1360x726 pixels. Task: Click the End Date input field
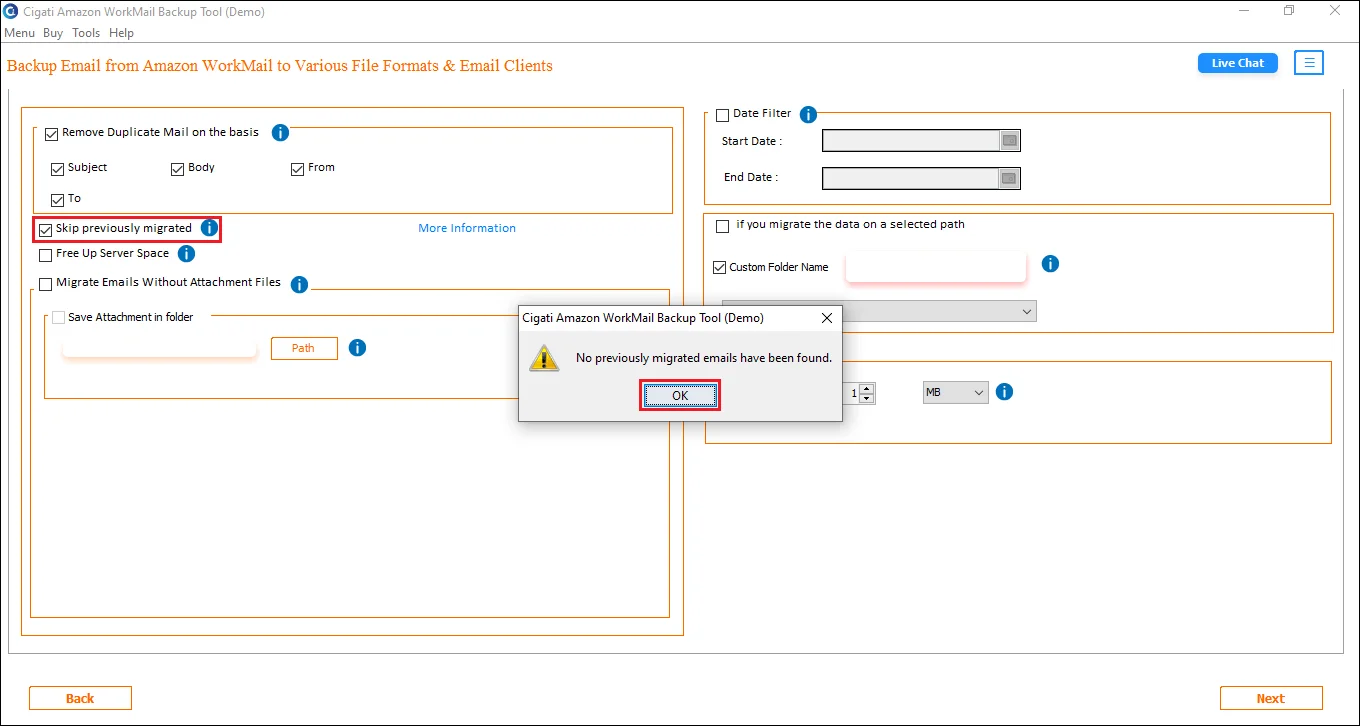click(x=911, y=179)
